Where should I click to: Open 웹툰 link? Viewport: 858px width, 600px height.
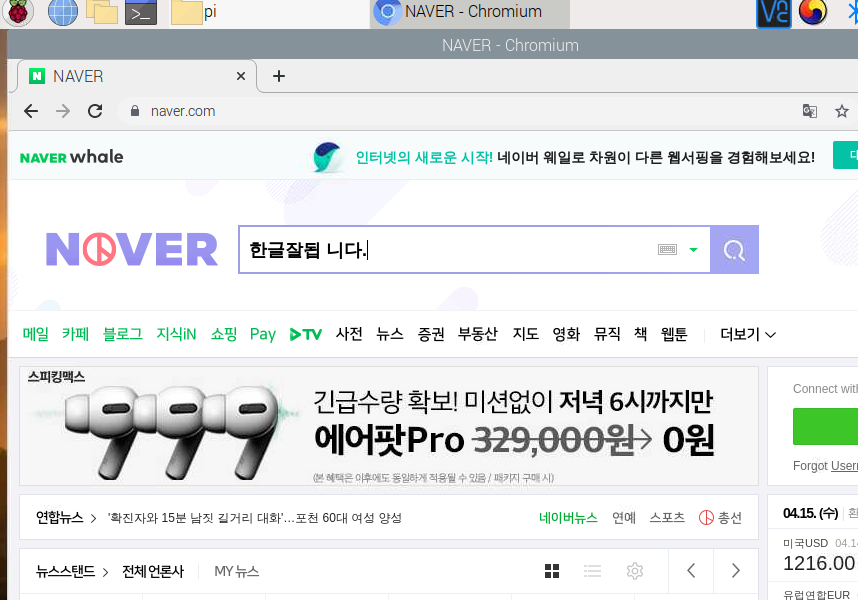(x=674, y=334)
